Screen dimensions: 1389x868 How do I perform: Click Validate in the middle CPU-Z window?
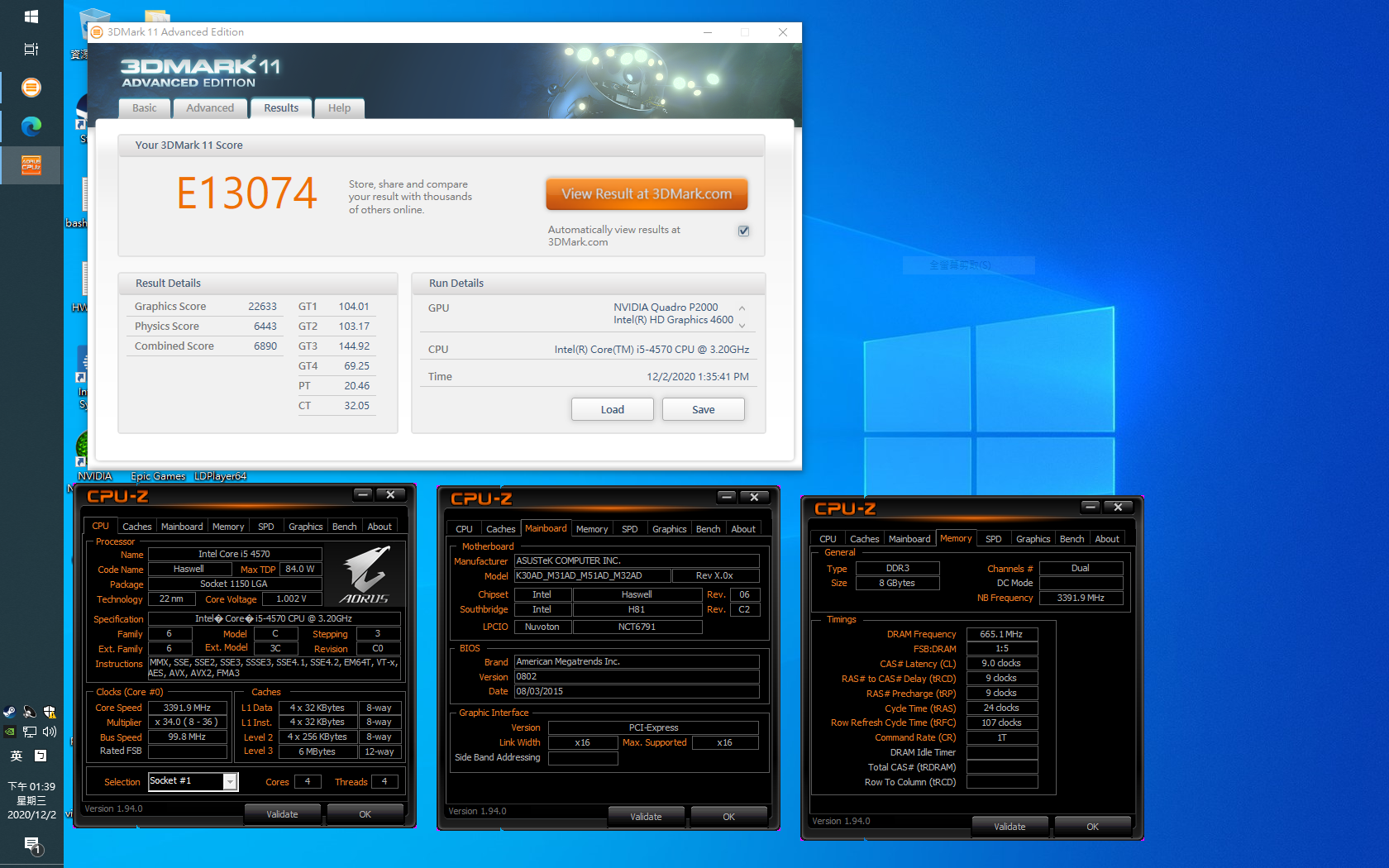point(646,817)
